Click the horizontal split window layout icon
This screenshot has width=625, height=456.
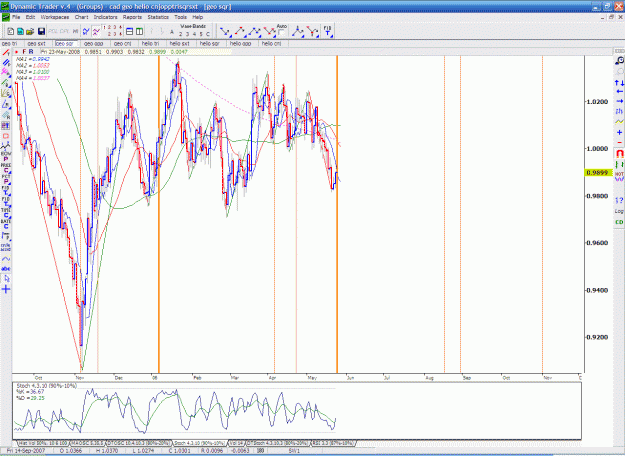coord(129,31)
